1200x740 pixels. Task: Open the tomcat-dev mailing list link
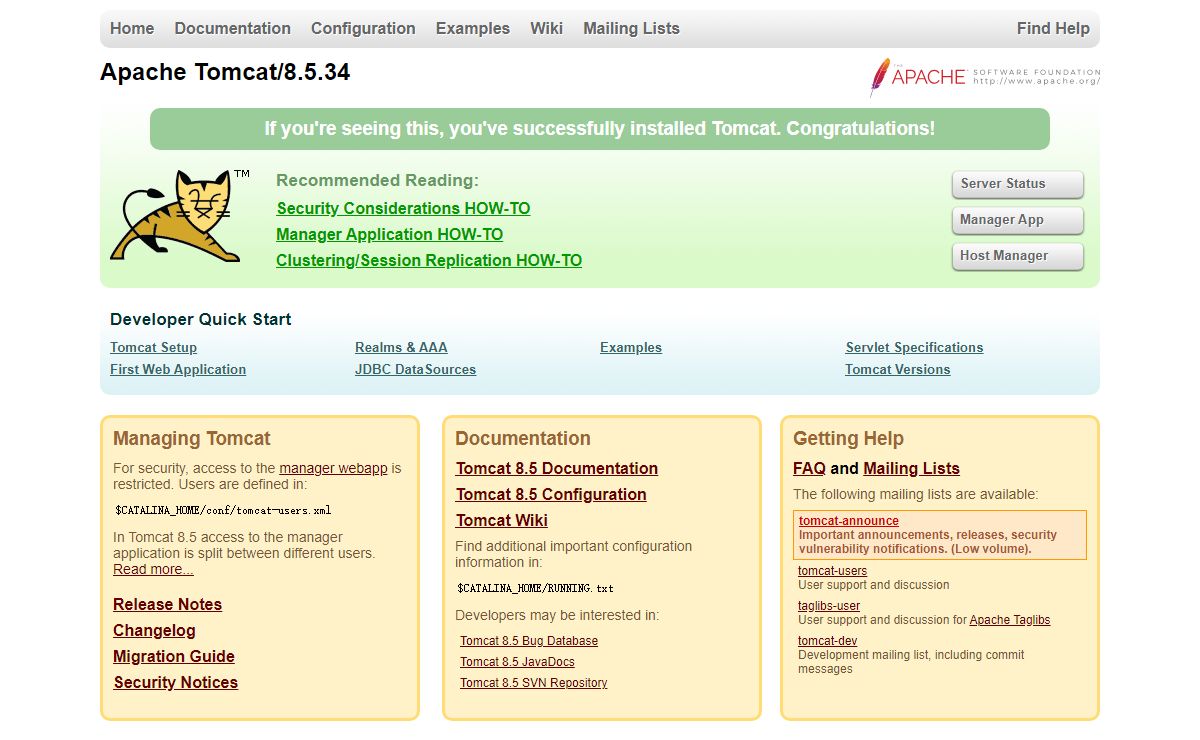point(828,641)
